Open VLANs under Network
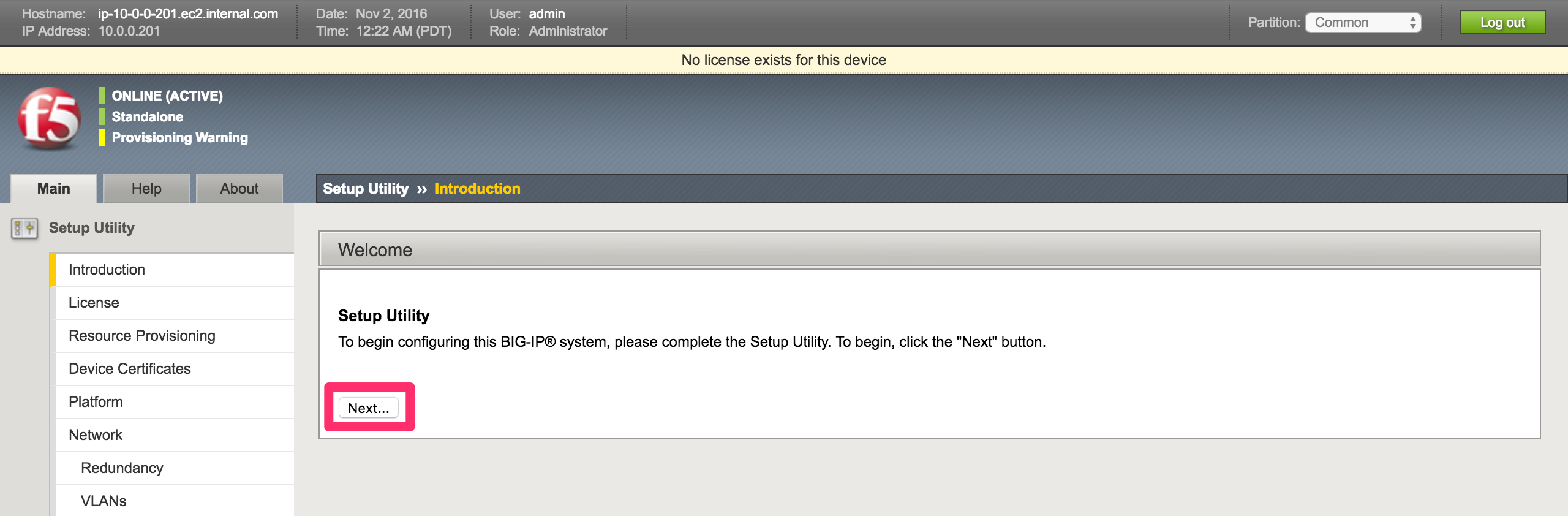The height and width of the screenshot is (516, 1568). point(175,501)
